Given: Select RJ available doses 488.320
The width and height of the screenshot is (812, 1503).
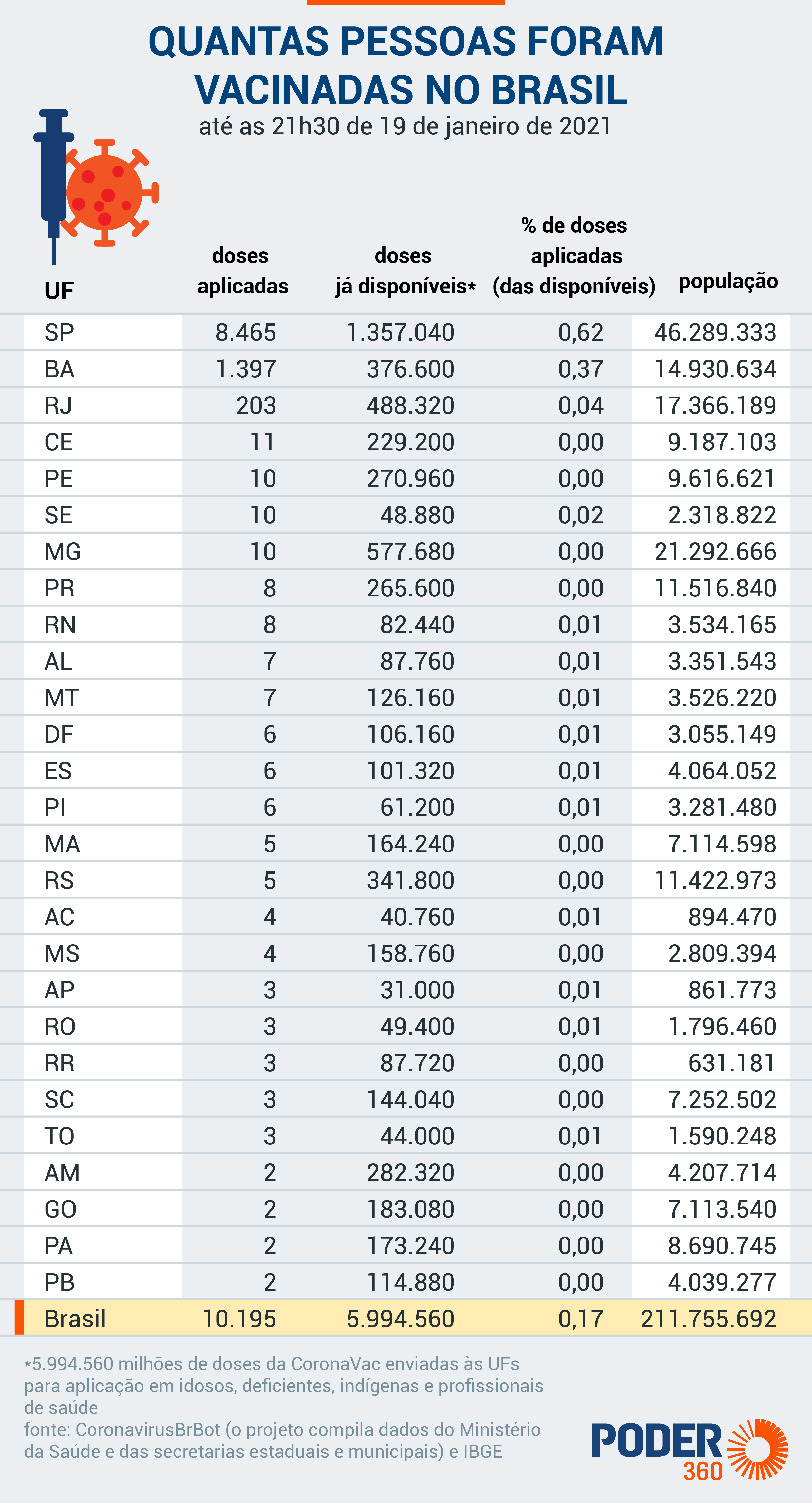Looking at the screenshot, I should [410, 406].
